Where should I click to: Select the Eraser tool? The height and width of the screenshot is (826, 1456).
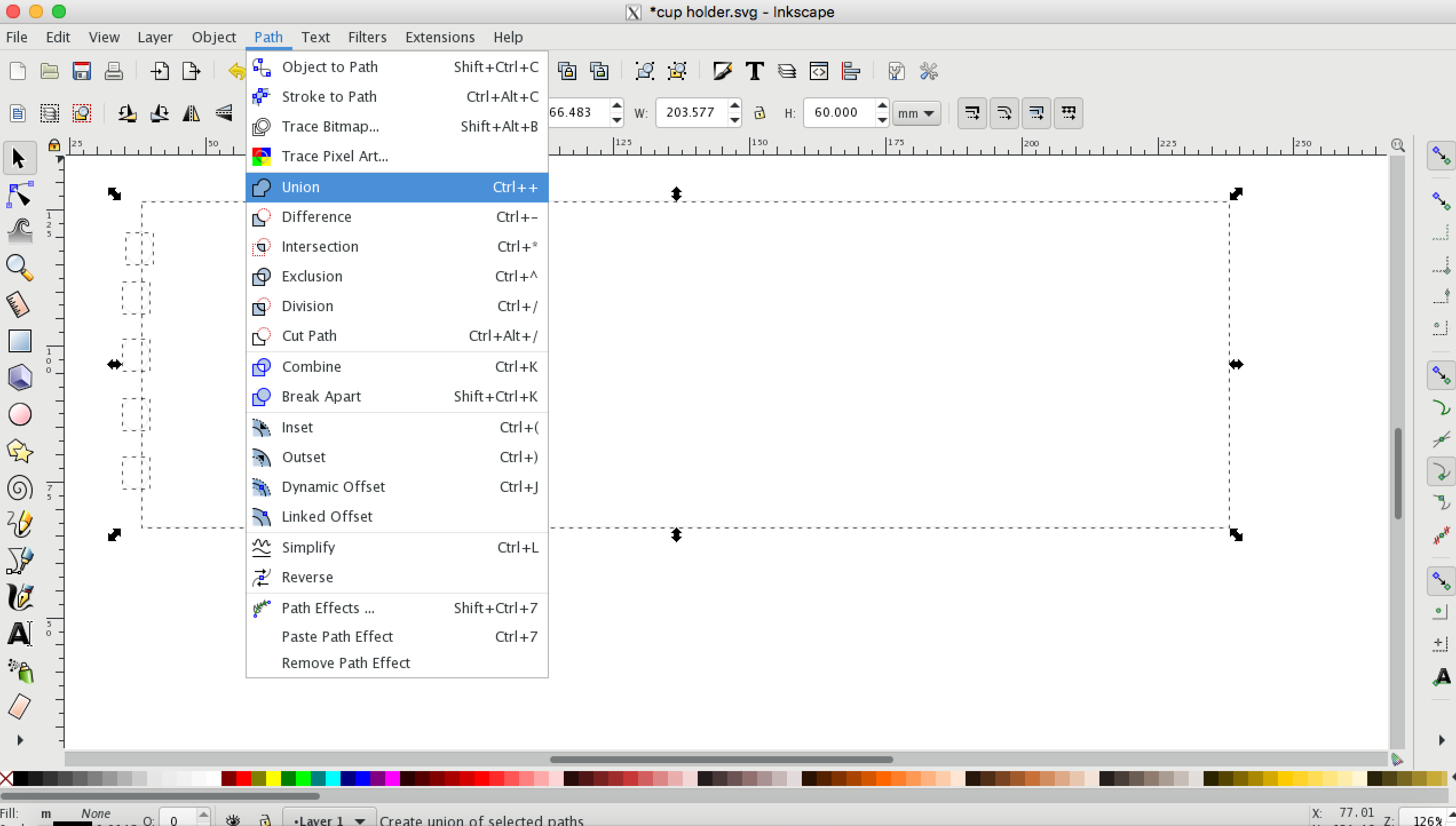pyautogui.click(x=19, y=707)
